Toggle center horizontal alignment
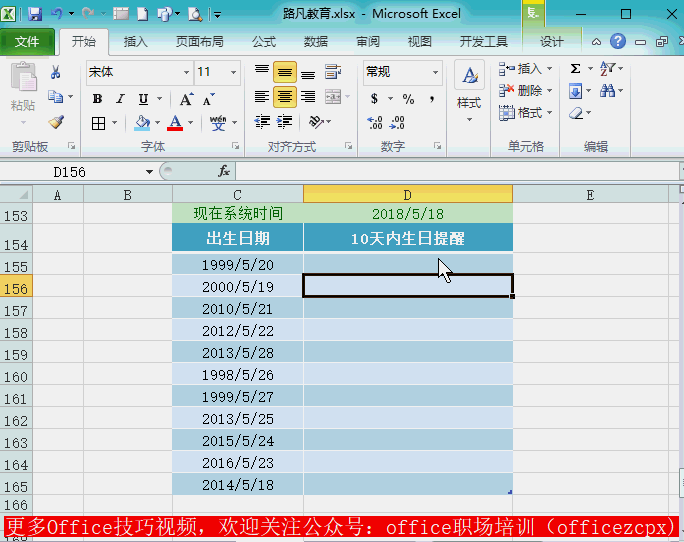 (285, 97)
